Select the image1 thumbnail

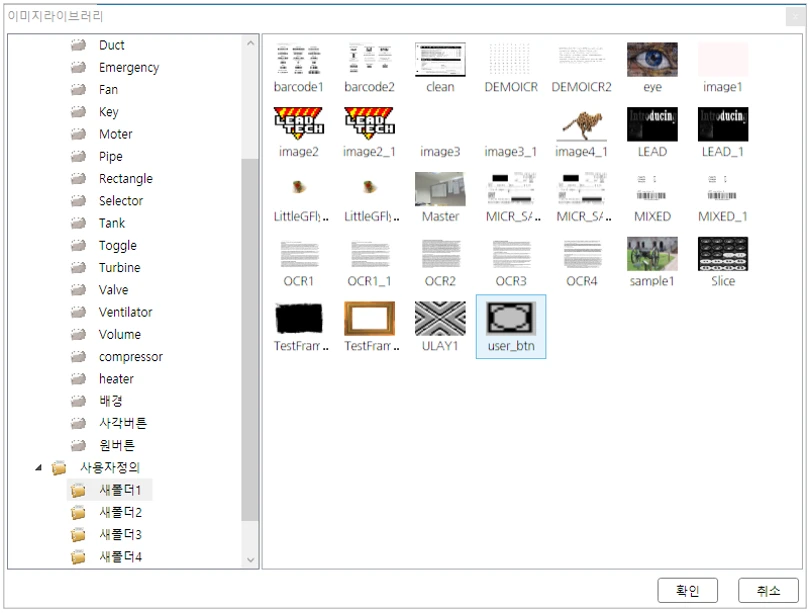723,59
